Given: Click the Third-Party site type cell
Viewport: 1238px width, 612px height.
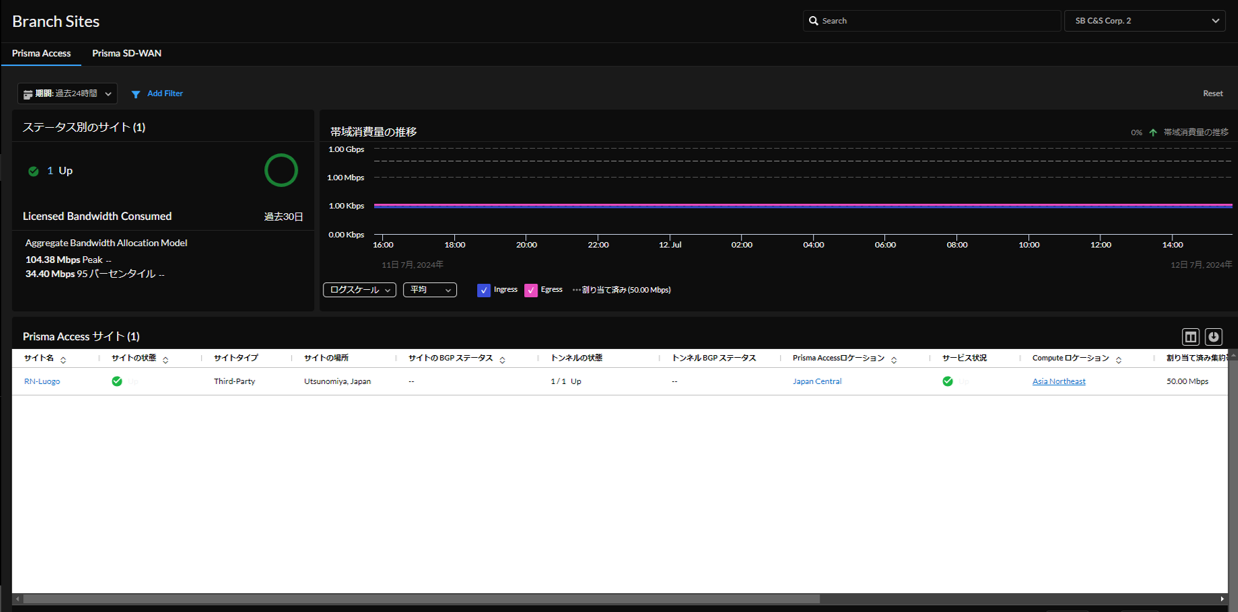Looking at the screenshot, I should 234,381.
